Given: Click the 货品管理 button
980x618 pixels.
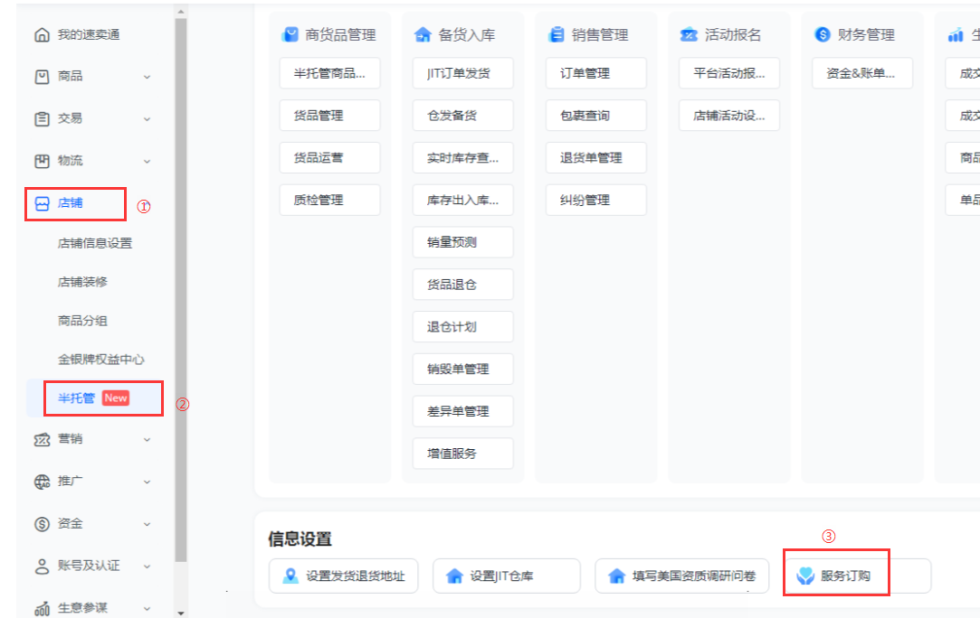Looking at the screenshot, I should click(329, 116).
